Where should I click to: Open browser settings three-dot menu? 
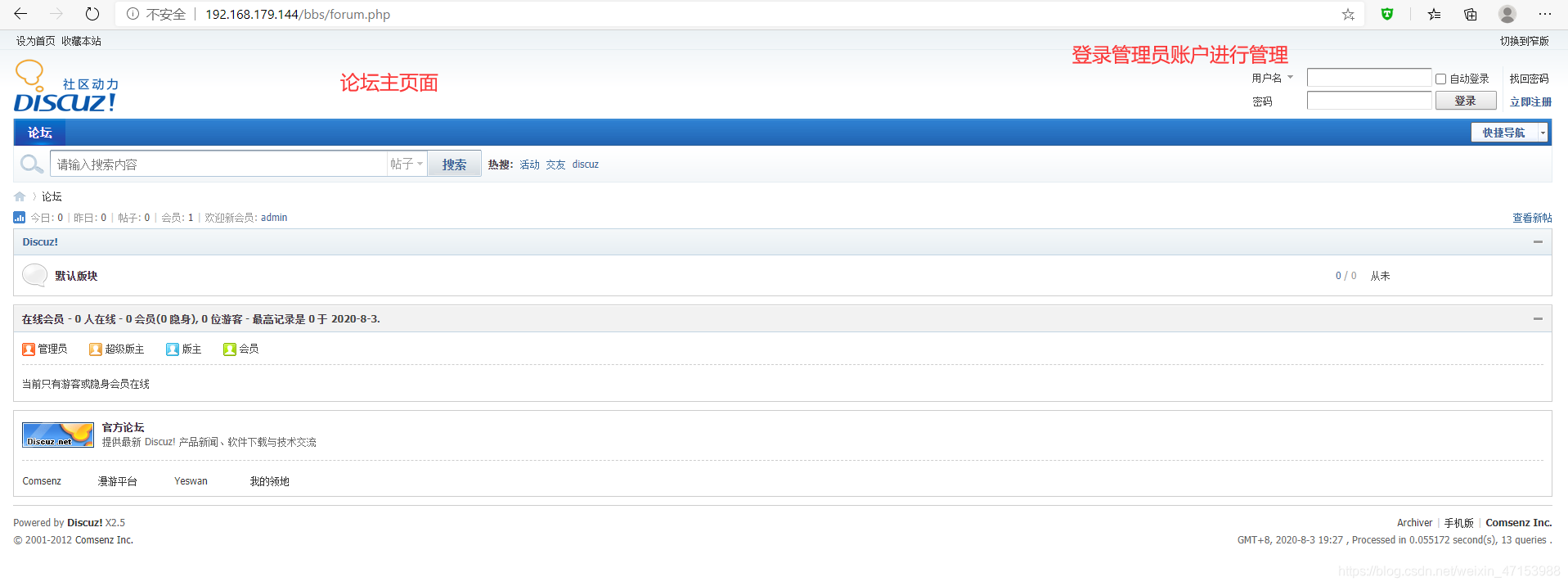tap(1544, 14)
